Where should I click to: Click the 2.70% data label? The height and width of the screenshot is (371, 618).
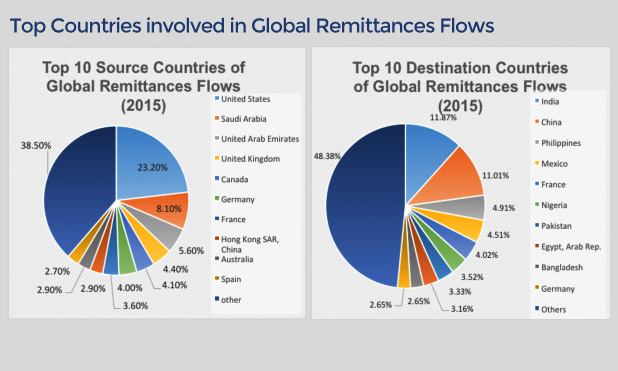click(x=57, y=271)
